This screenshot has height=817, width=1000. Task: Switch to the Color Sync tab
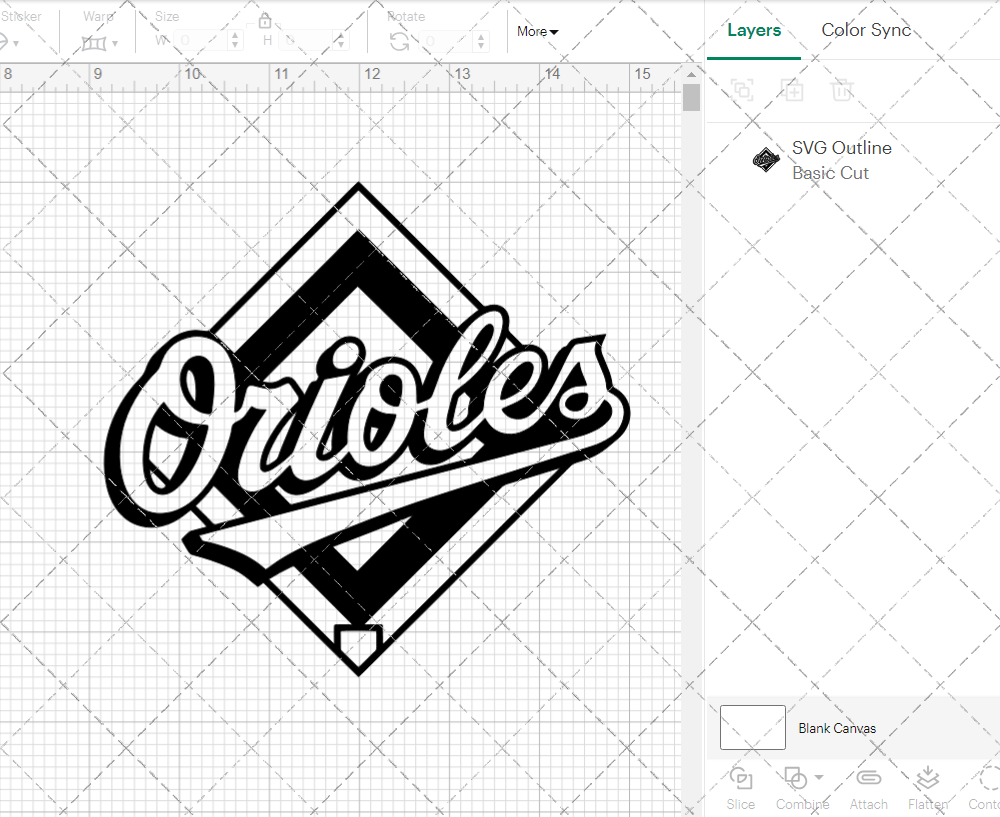coord(866,30)
